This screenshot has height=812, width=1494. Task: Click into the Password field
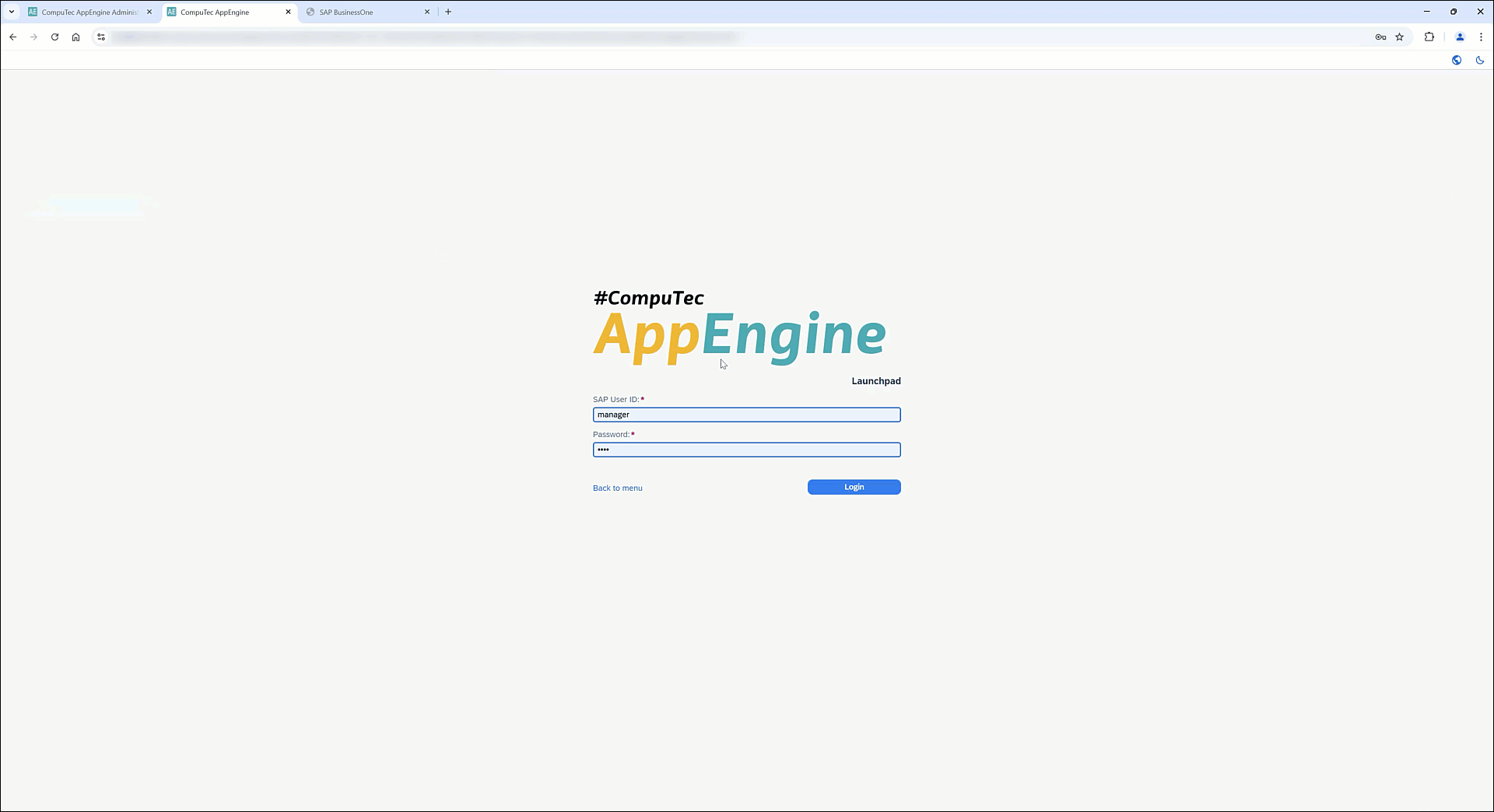click(x=746, y=450)
